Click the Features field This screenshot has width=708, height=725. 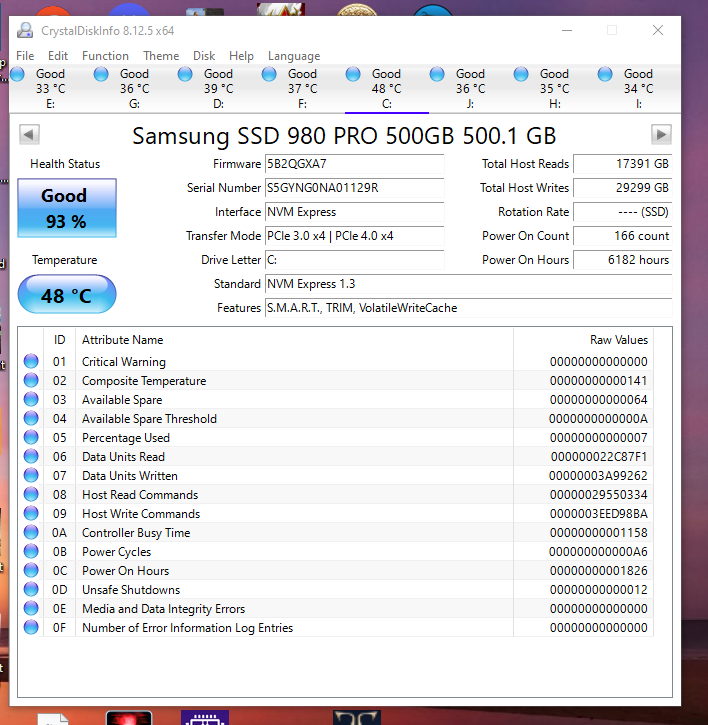tap(468, 308)
